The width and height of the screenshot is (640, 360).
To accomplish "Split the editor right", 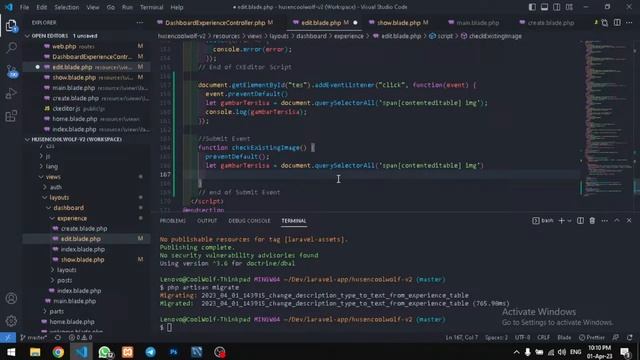I will [x=617, y=23].
